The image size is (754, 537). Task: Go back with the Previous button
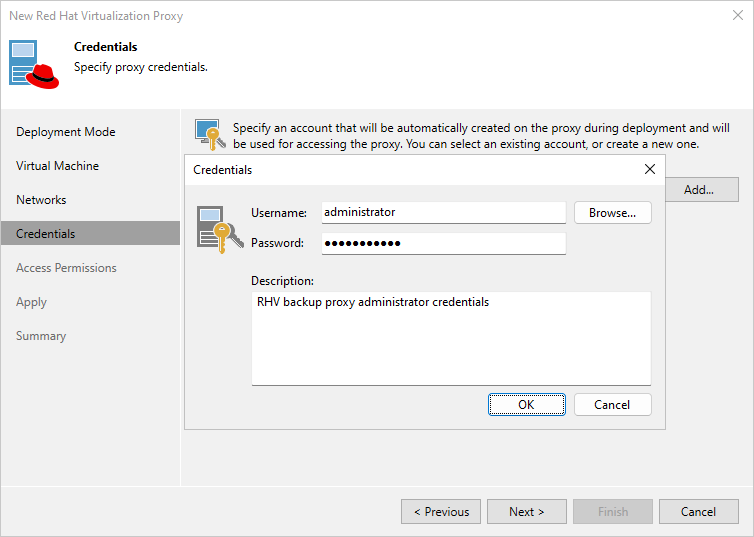[441, 512]
